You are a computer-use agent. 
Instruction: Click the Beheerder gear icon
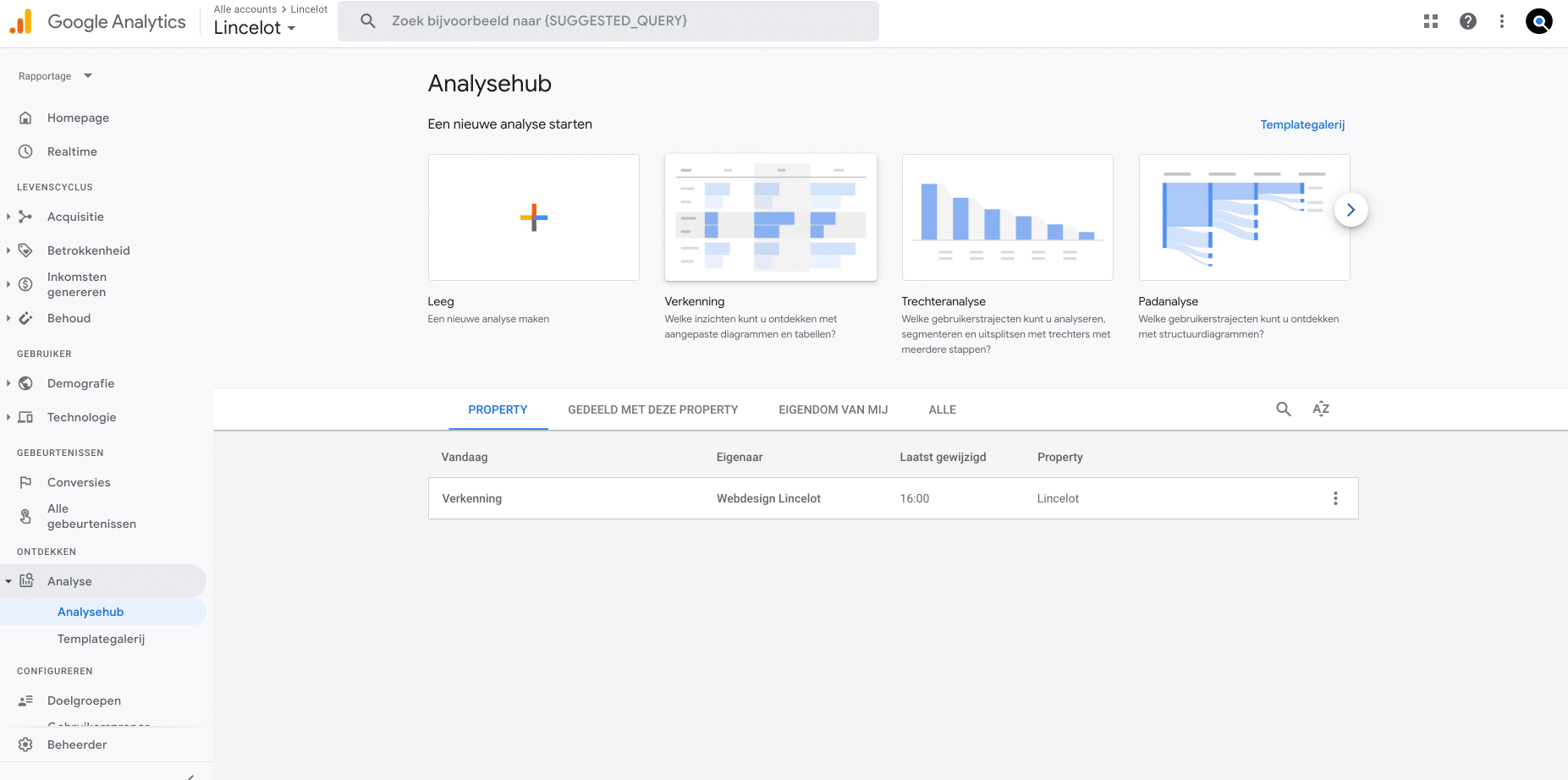coord(25,744)
